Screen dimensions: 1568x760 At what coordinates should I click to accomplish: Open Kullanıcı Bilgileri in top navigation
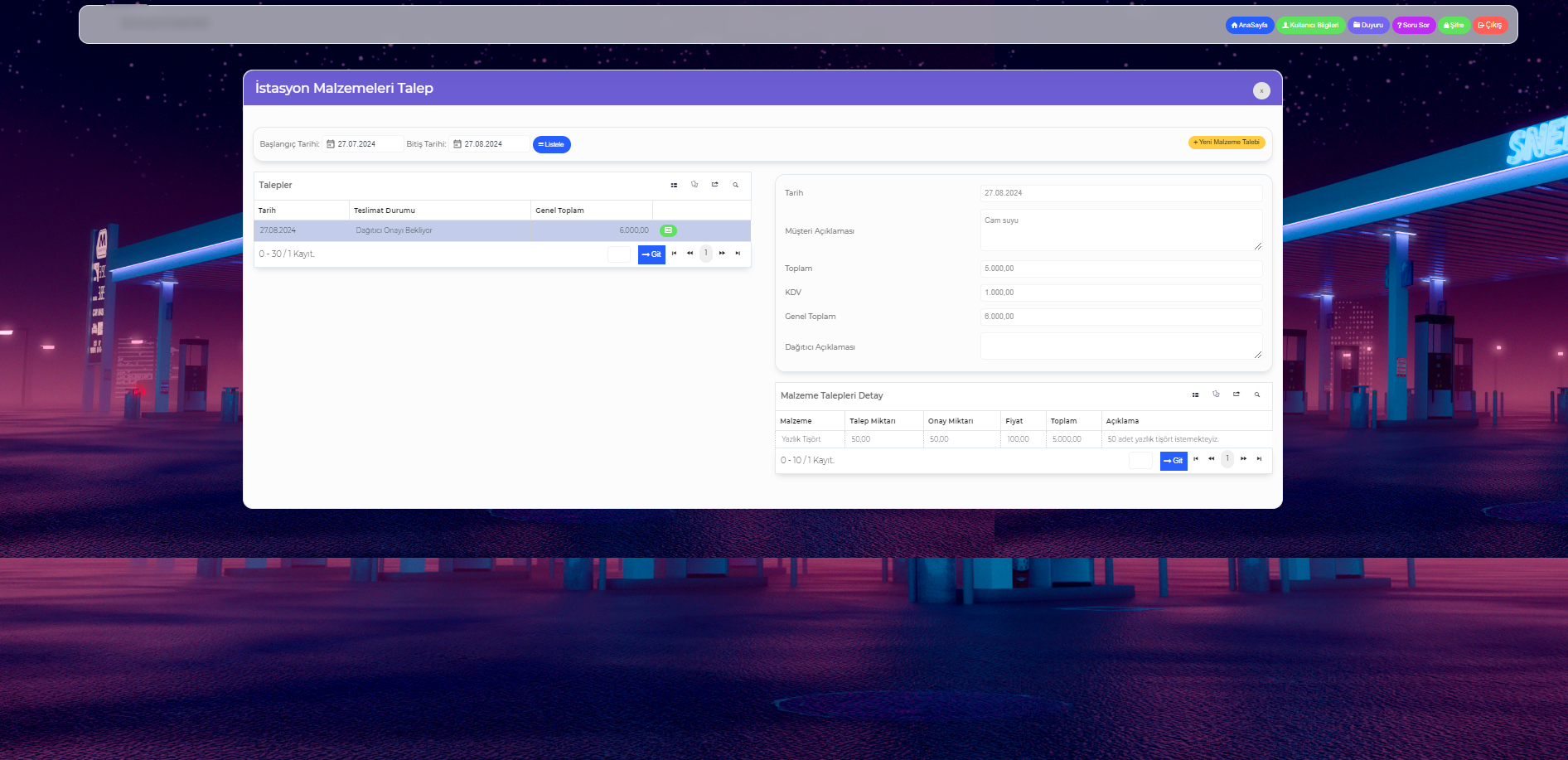pos(1310,26)
